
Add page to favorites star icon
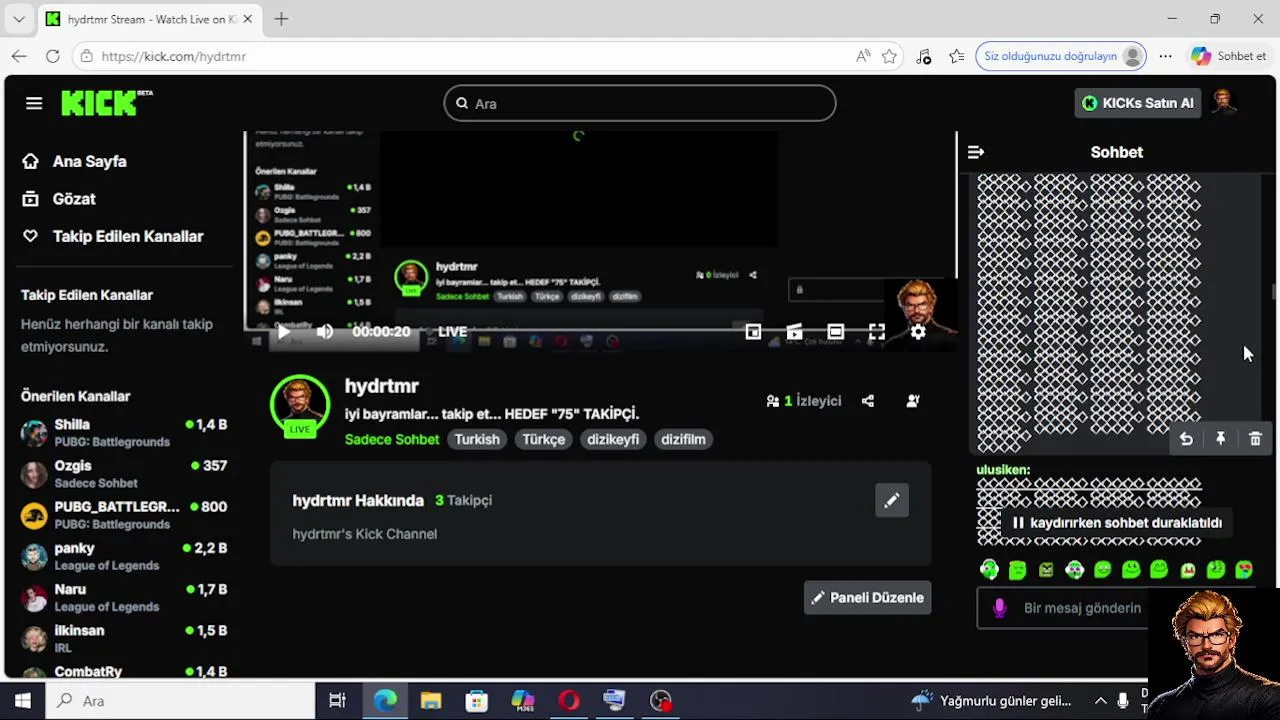click(889, 56)
